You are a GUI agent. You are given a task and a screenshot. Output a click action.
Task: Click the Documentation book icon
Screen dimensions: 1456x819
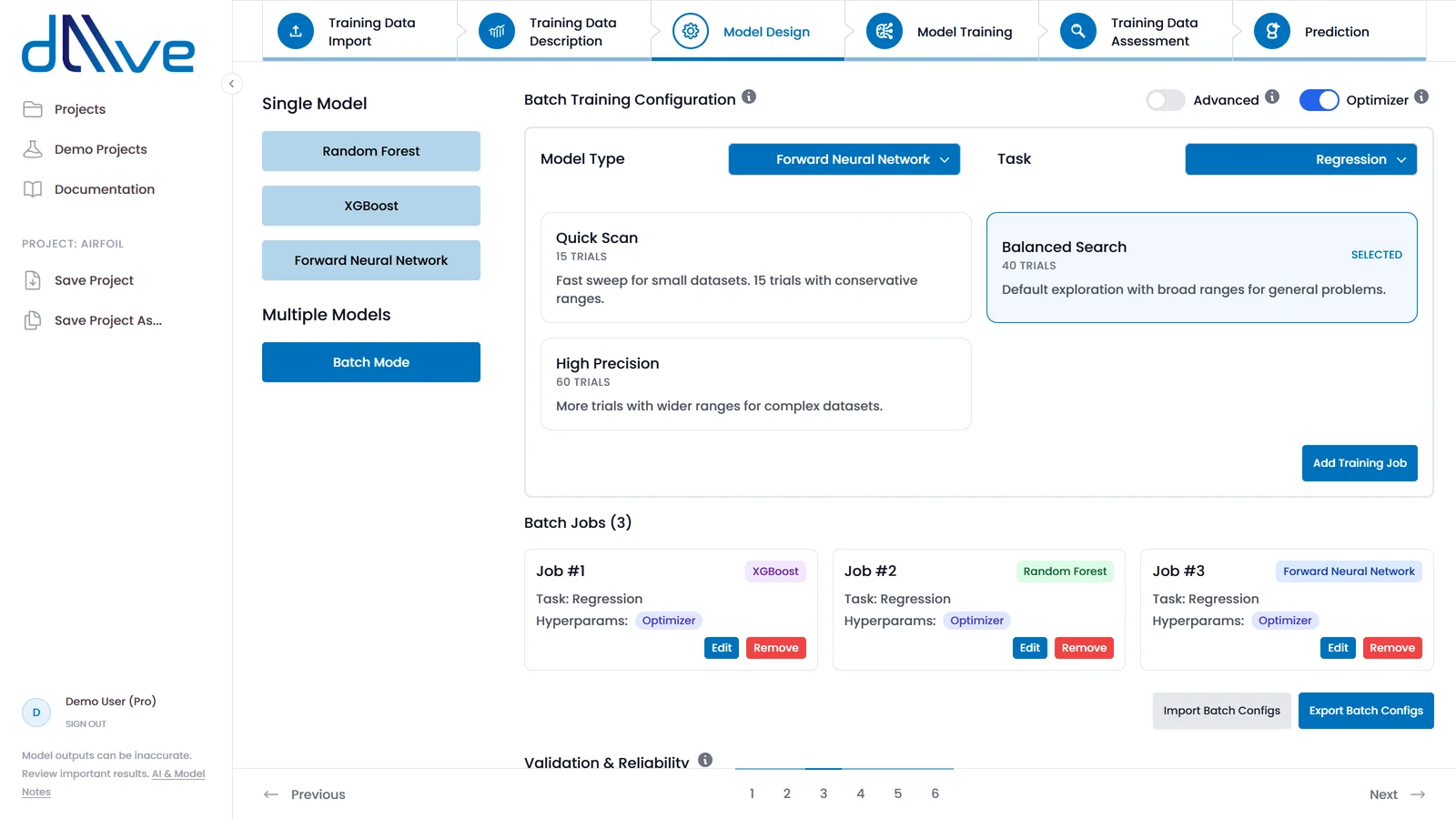click(x=33, y=189)
